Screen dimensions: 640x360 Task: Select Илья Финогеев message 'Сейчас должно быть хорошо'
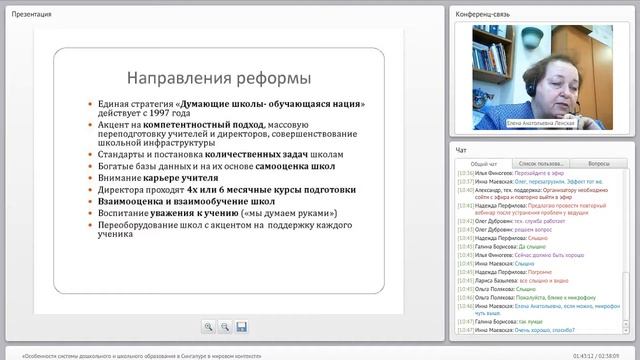click(521, 255)
